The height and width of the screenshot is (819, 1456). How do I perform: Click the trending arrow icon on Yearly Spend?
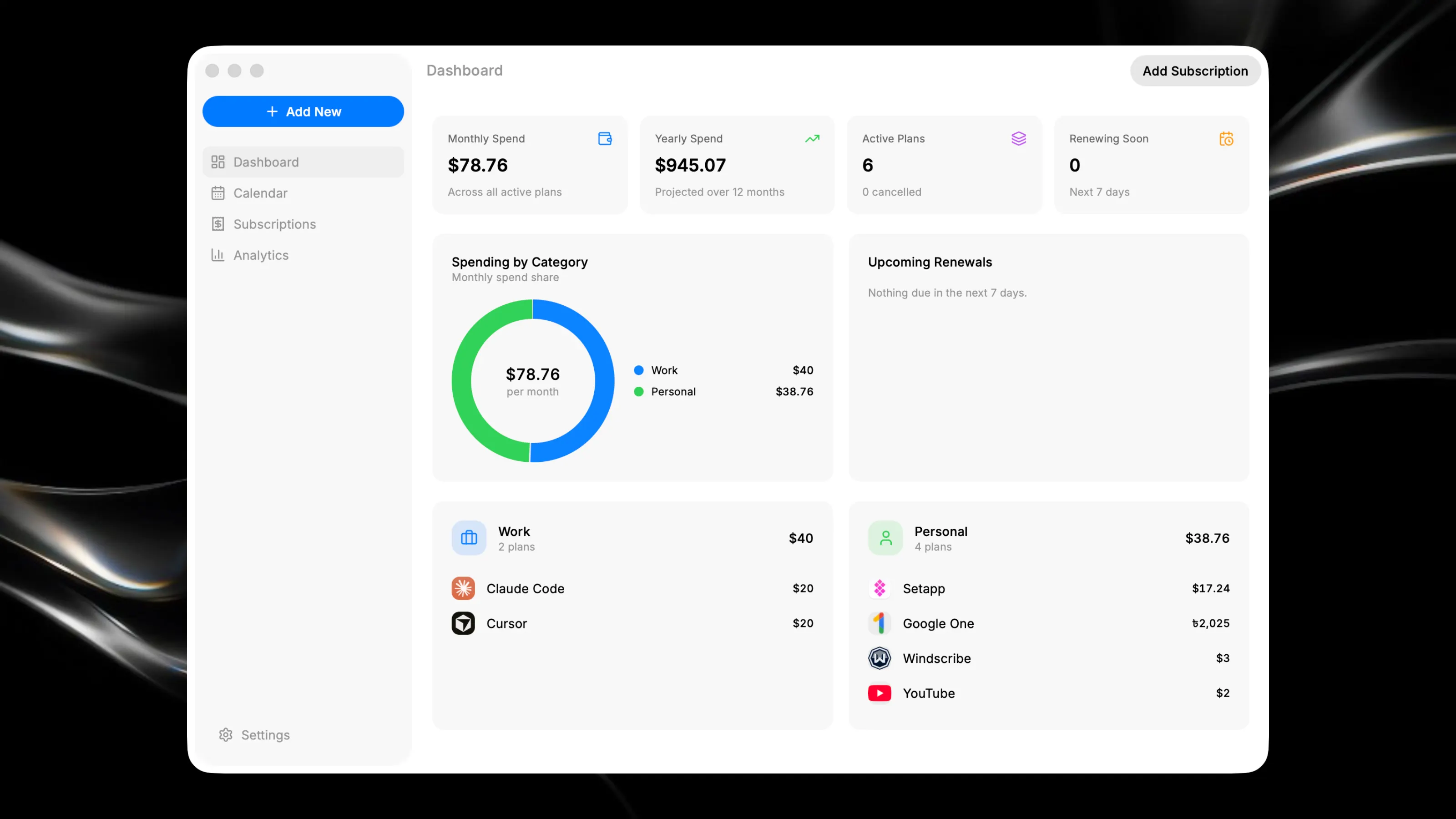tap(812, 138)
